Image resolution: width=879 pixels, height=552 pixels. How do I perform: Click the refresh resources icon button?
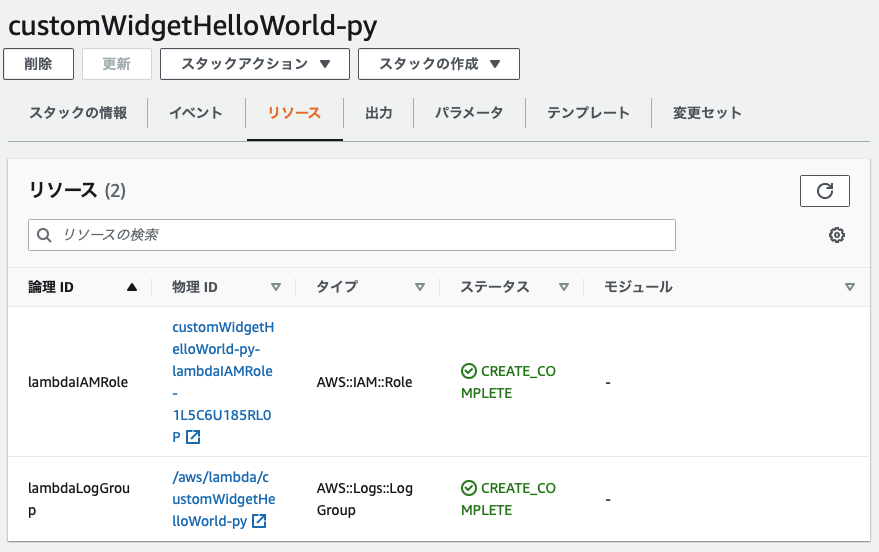pyautogui.click(x=824, y=191)
